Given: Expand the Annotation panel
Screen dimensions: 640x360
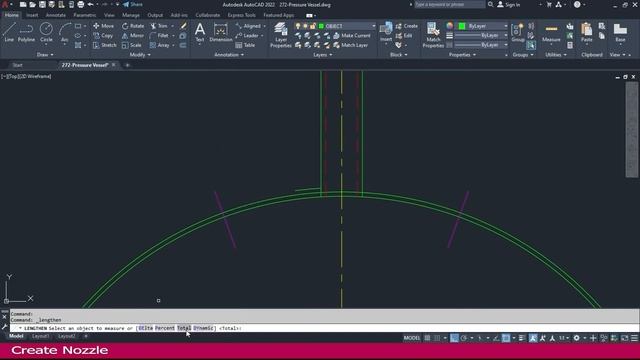Looking at the screenshot, I should point(229,55).
